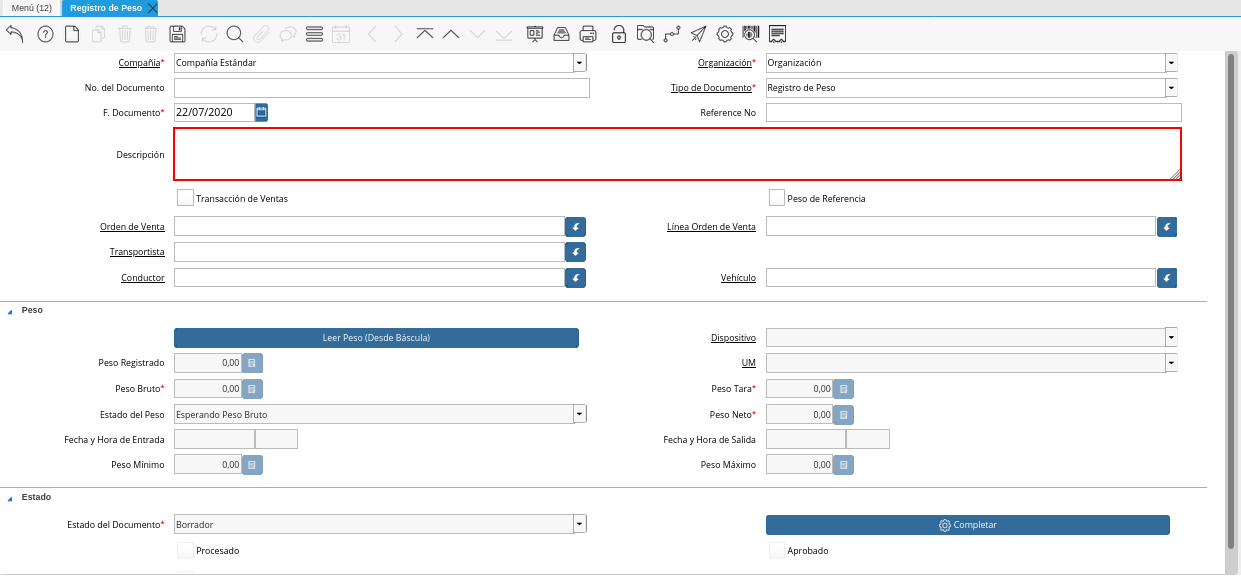The height and width of the screenshot is (576, 1241).
Task: Click the Completar button
Action: click(x=967, y=525)
